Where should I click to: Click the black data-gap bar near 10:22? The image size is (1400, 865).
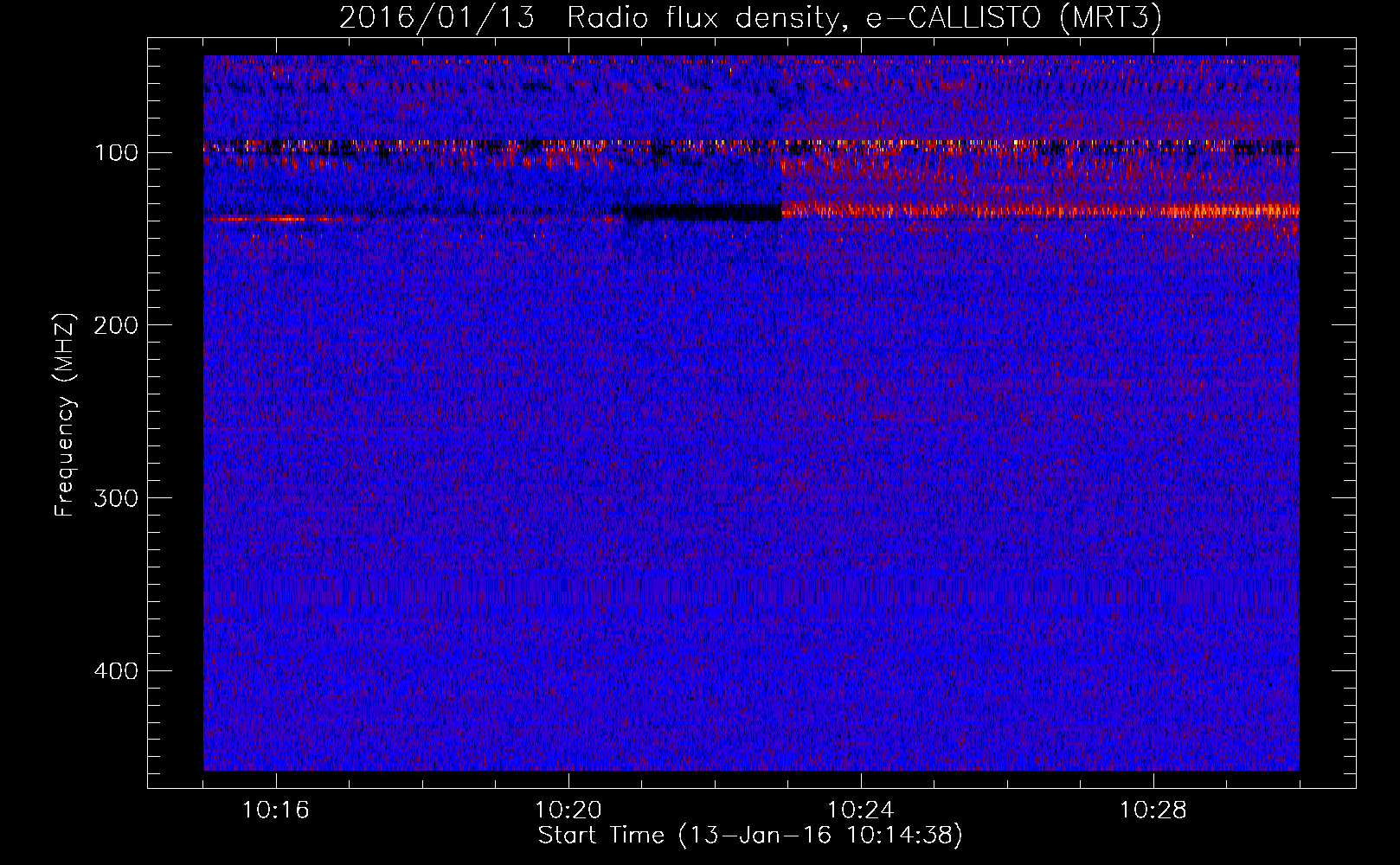[702, 212]
